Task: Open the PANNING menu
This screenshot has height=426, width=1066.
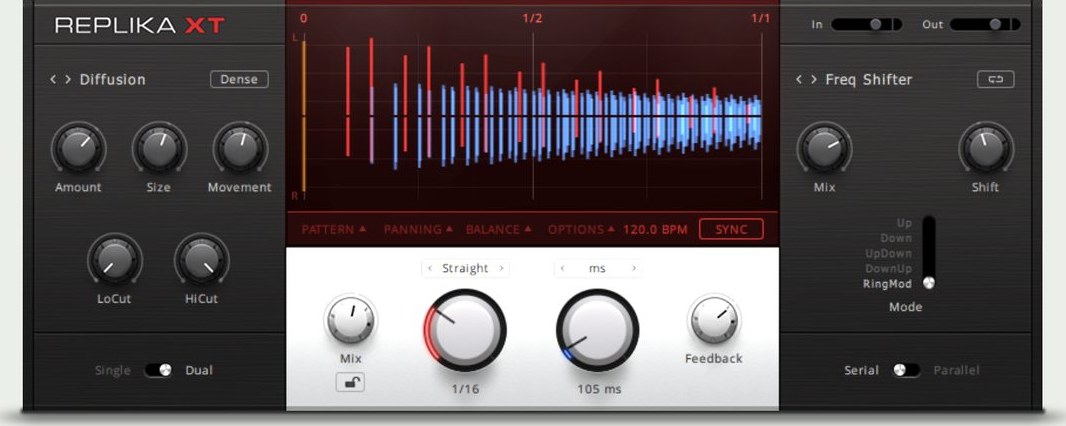Action: coord(418,230)
